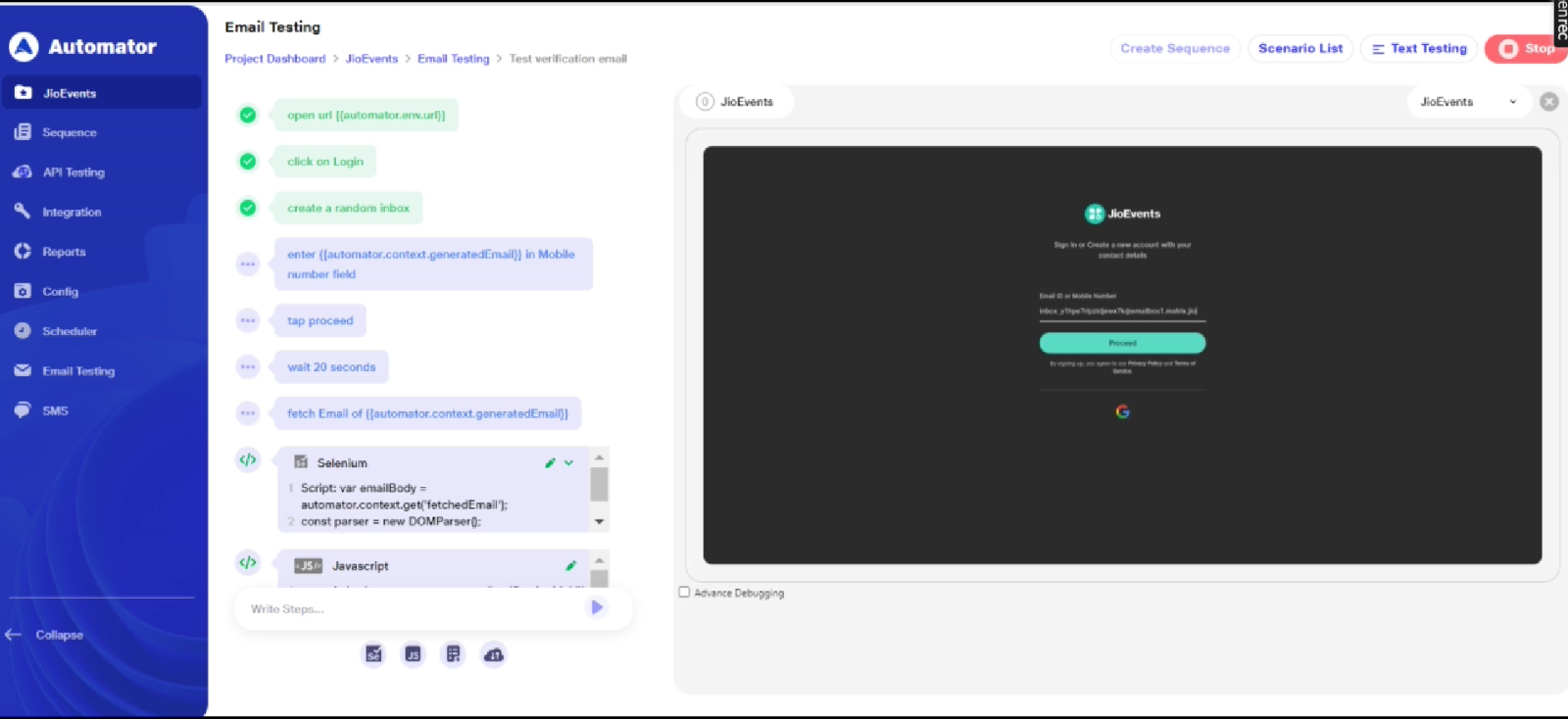Expand Selenium step chevron

(568, 462)
